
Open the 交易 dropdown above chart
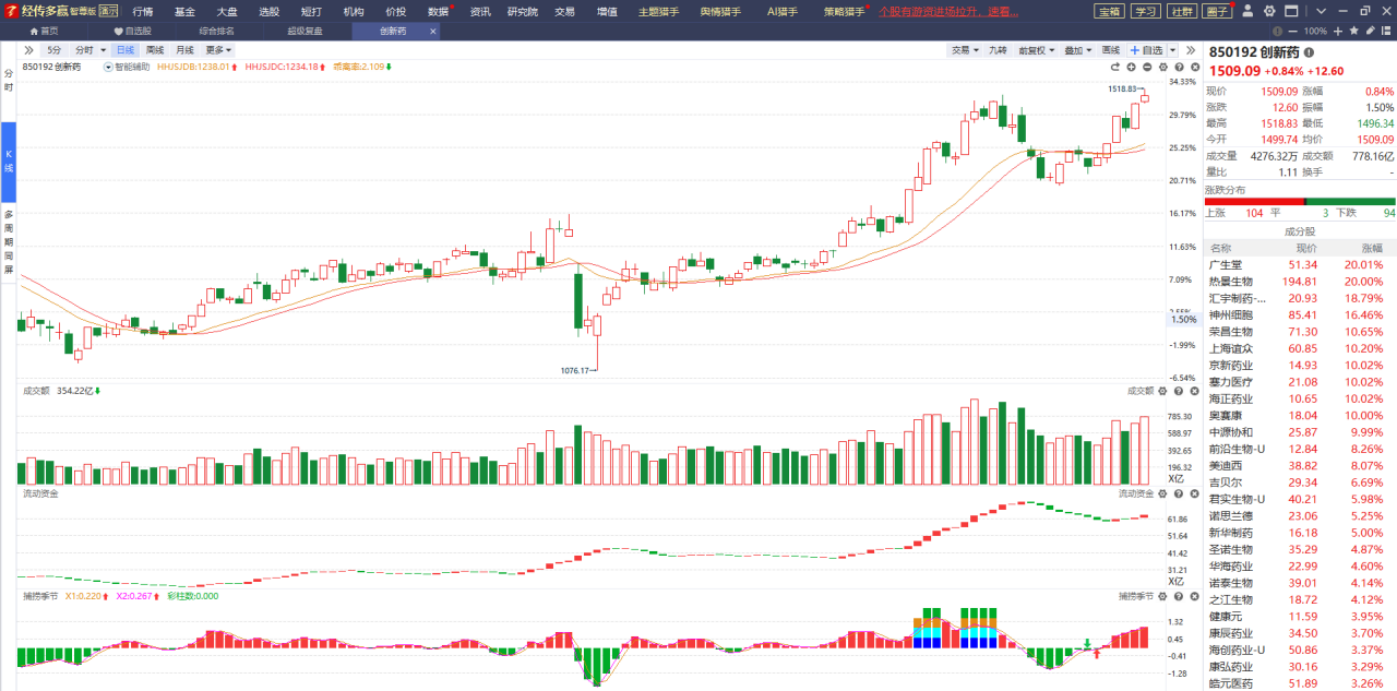[x=965, y=50]
